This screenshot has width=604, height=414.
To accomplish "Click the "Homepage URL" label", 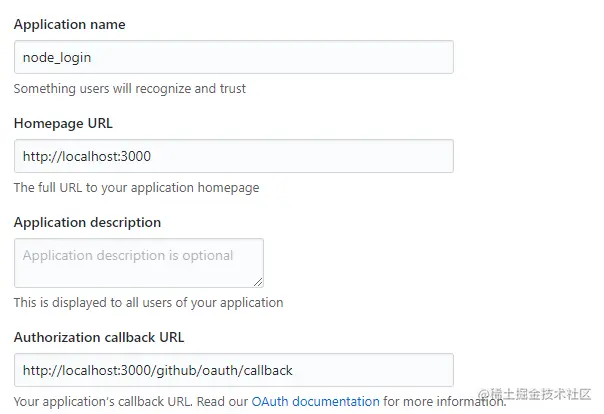I will click(63, 123).
